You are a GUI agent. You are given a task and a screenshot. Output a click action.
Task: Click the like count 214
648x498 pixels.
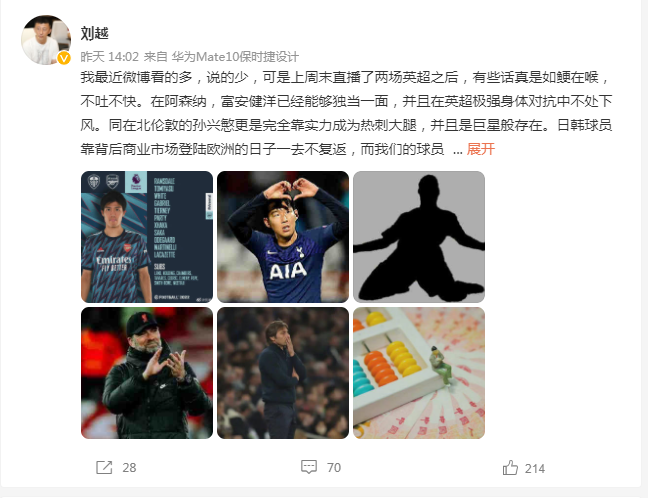(x=535, y=469)
